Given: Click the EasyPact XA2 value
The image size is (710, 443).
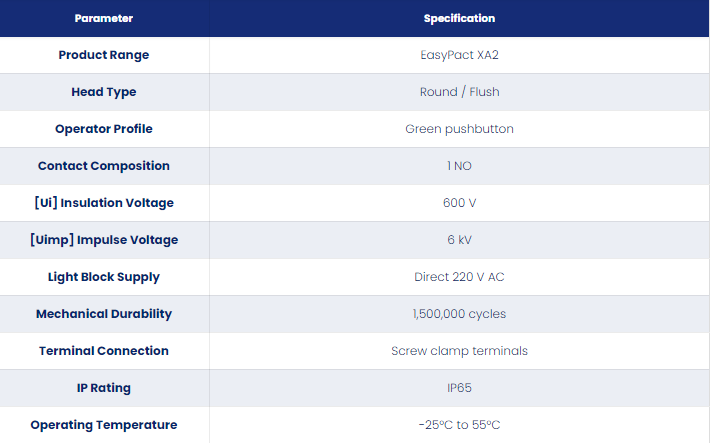Looking at the screenshot, I should tap(459, 55).
